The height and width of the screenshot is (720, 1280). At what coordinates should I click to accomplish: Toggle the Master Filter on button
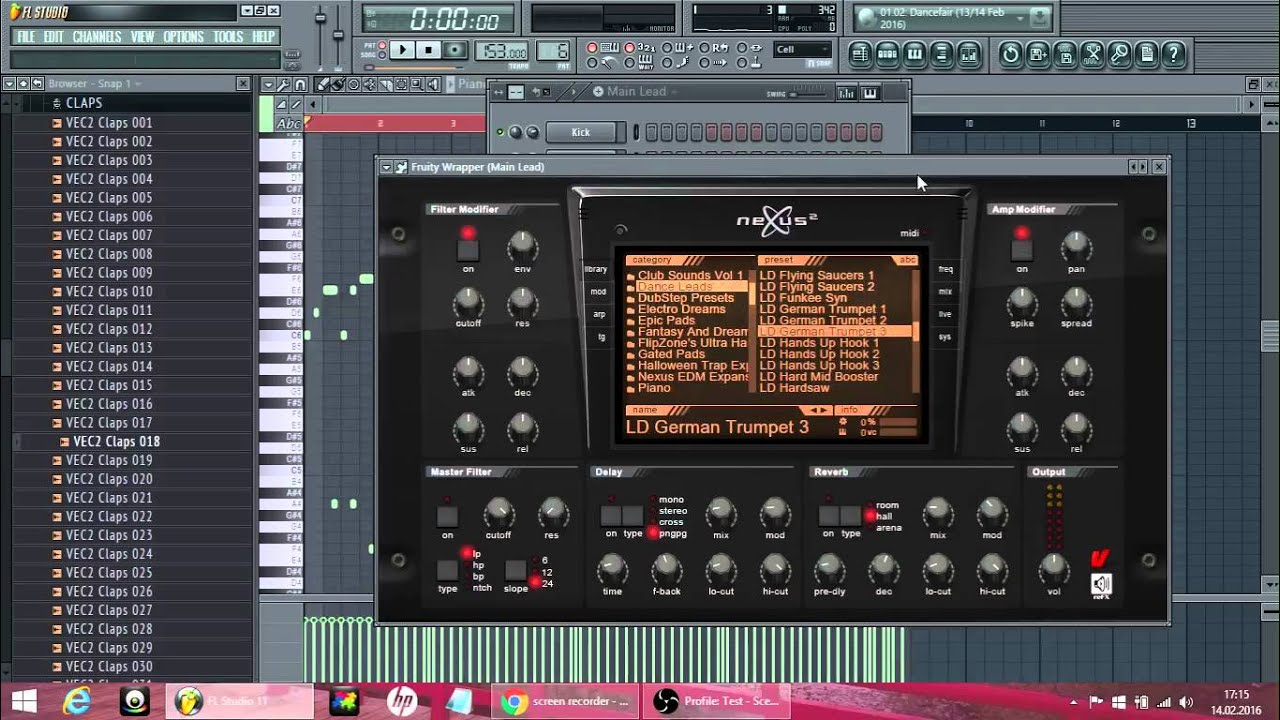(447, 516)
